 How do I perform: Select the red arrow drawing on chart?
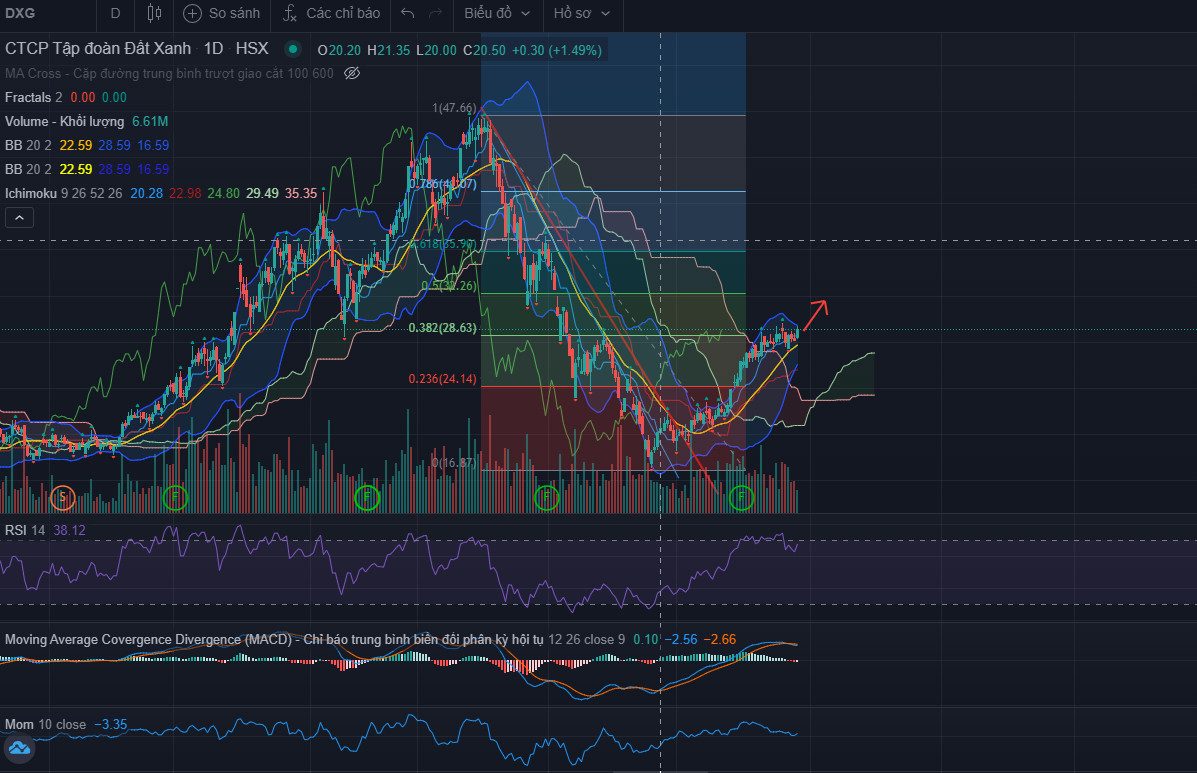[816, 311]
